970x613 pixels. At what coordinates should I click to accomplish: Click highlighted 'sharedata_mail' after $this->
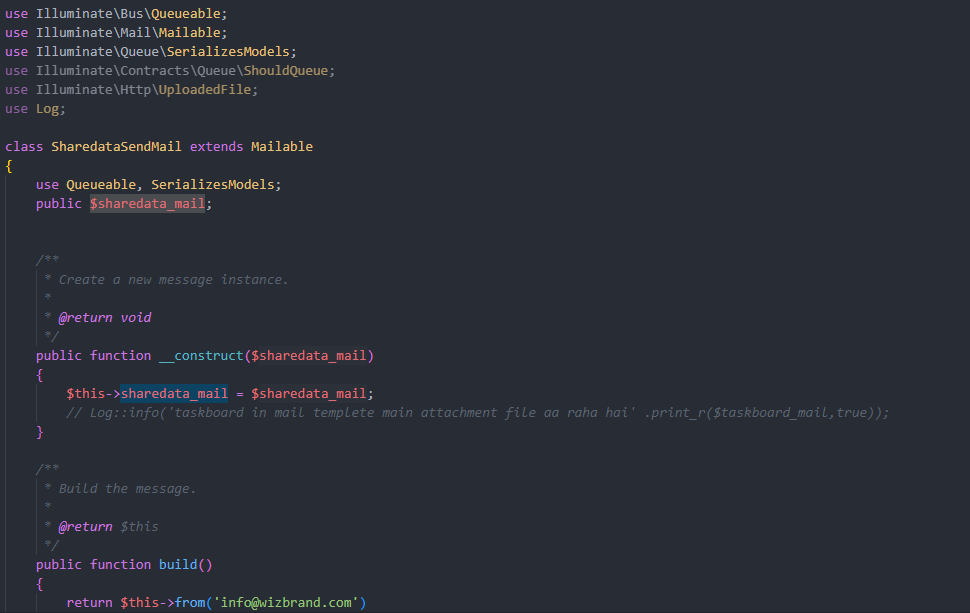[174, 394]
